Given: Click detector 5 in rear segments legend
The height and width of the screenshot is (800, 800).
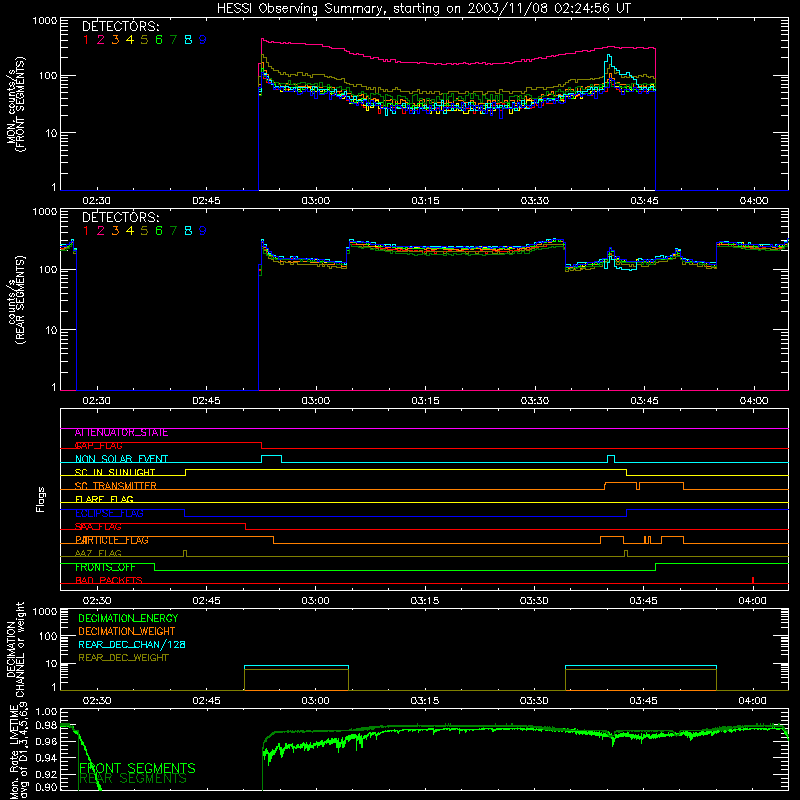Looking at the screenshot, I should coord(144,231).
